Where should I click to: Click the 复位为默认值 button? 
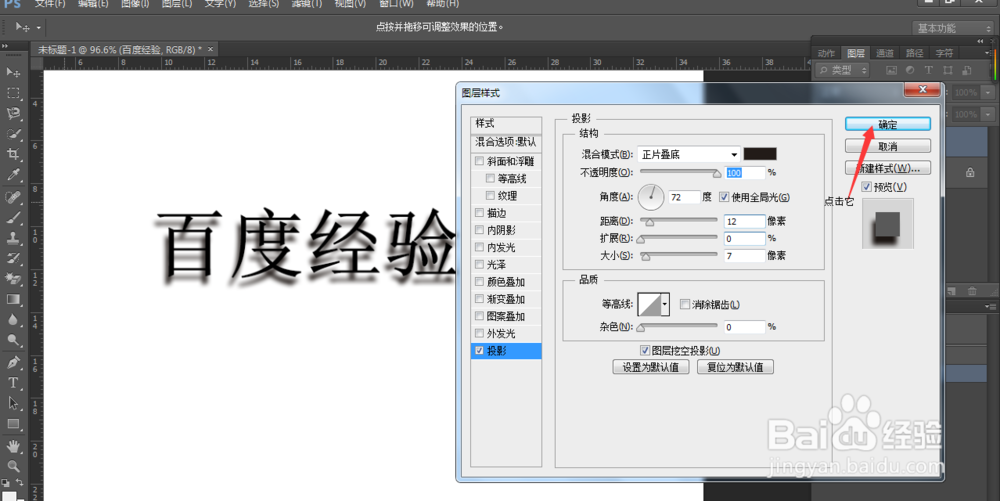click(x=735, y=367)
